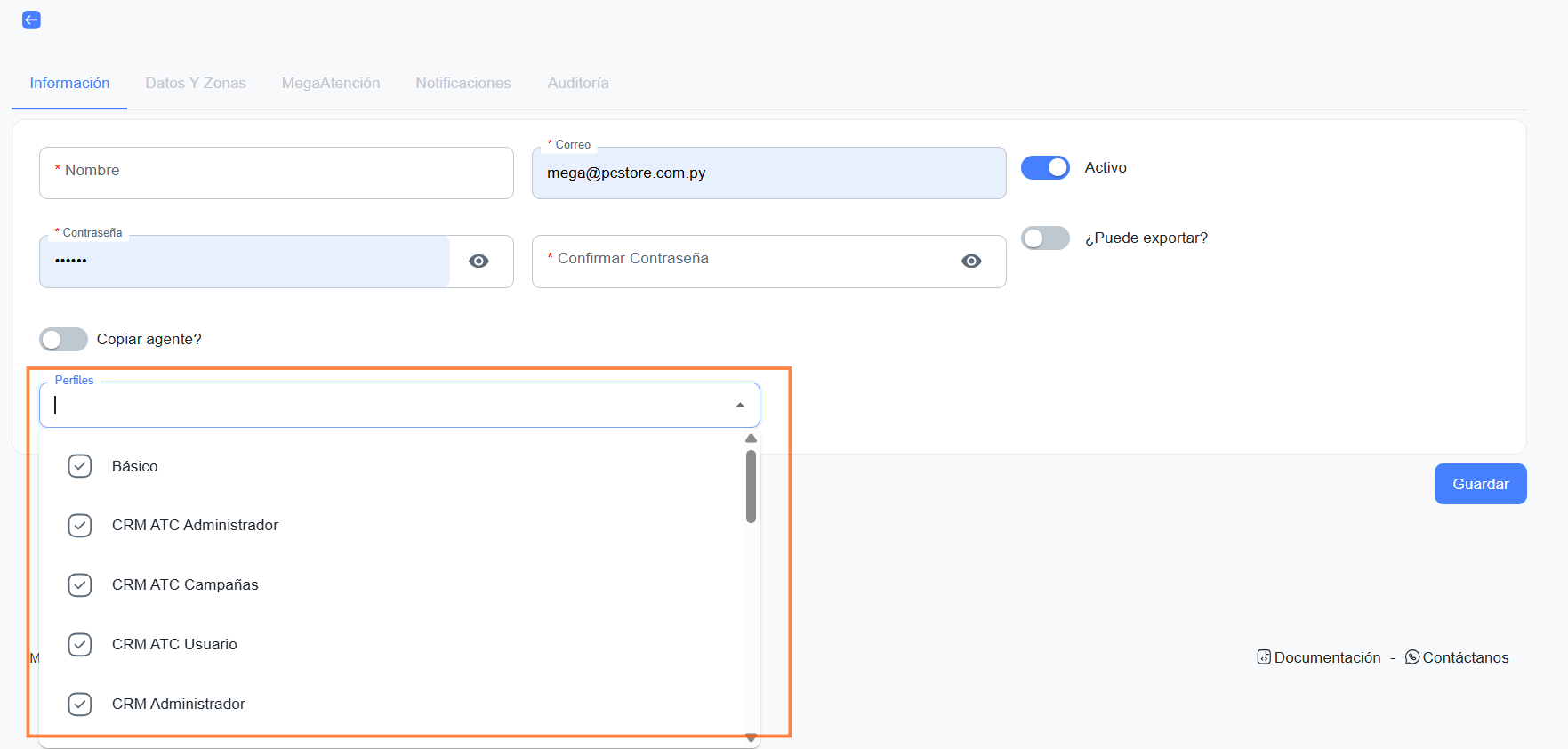Focus the Nombre input field
Image resolution: width=1568 pixels, height=749 pixels.
[276, 173]
